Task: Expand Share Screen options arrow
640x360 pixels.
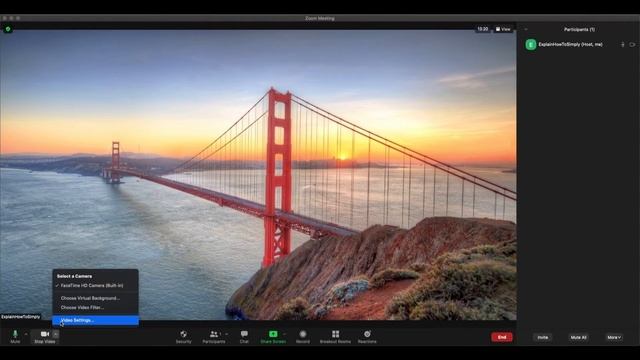Action: coord(284,334)
